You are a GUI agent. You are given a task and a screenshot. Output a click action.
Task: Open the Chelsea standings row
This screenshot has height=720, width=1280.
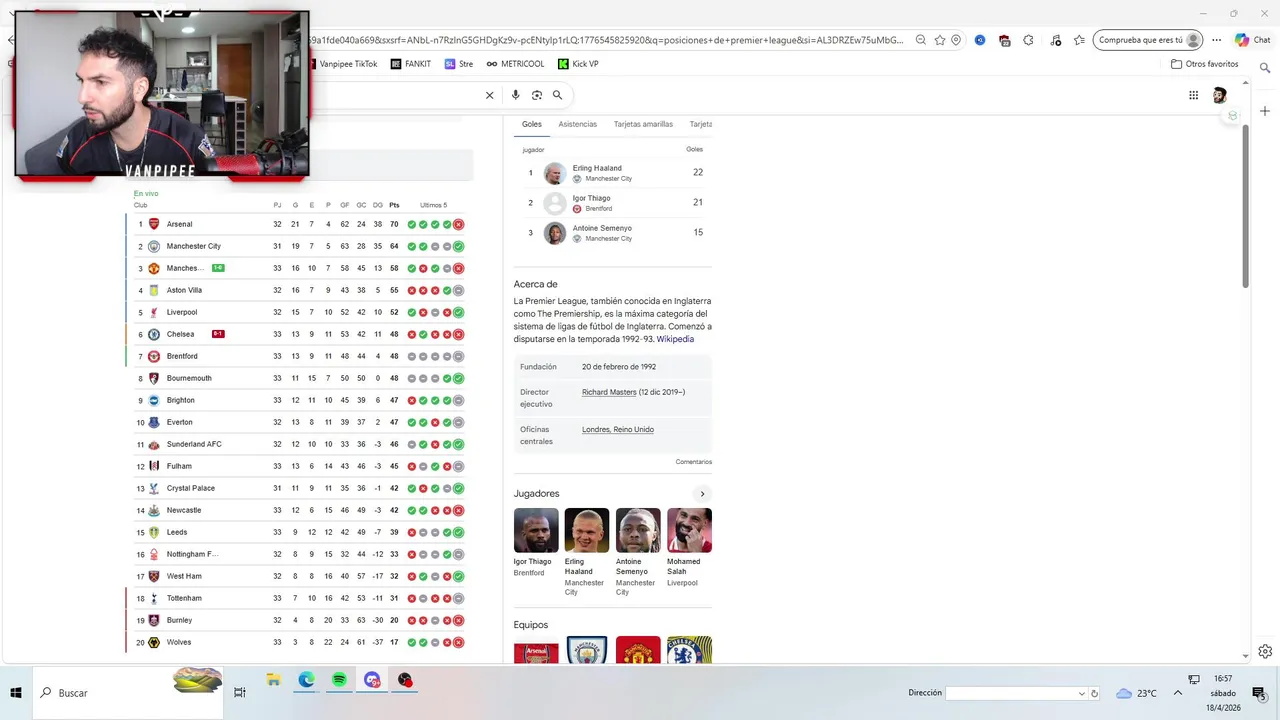pos(298,334)
